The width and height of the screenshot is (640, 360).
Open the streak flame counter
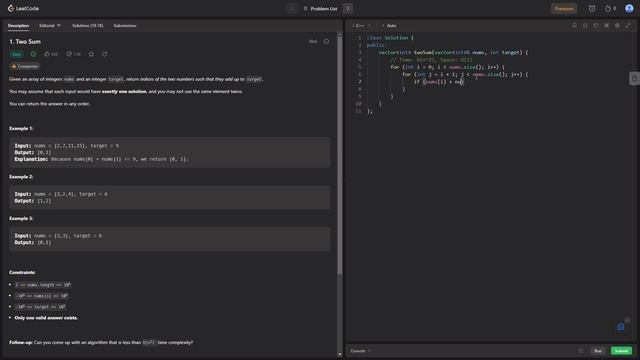click(610, 9)
